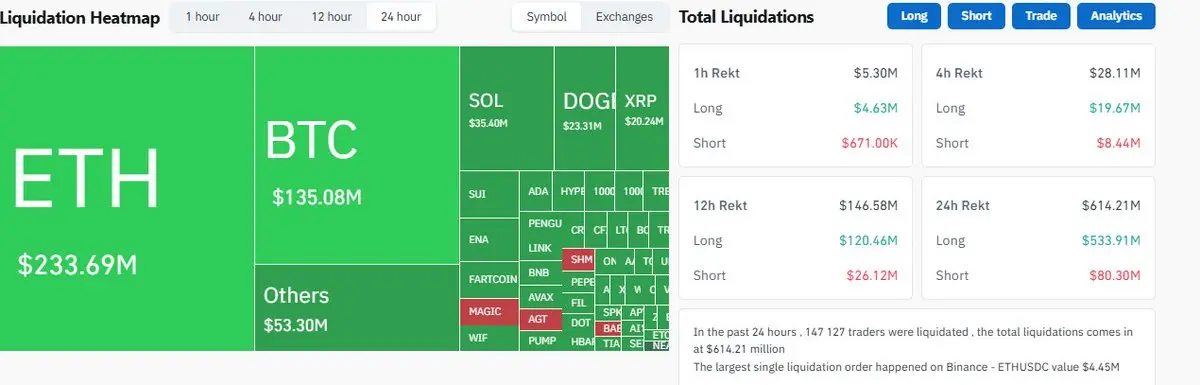Click the SUI heatmap tile
Image resolution: width=1200 pixels, height=385 pixels.
490,194
